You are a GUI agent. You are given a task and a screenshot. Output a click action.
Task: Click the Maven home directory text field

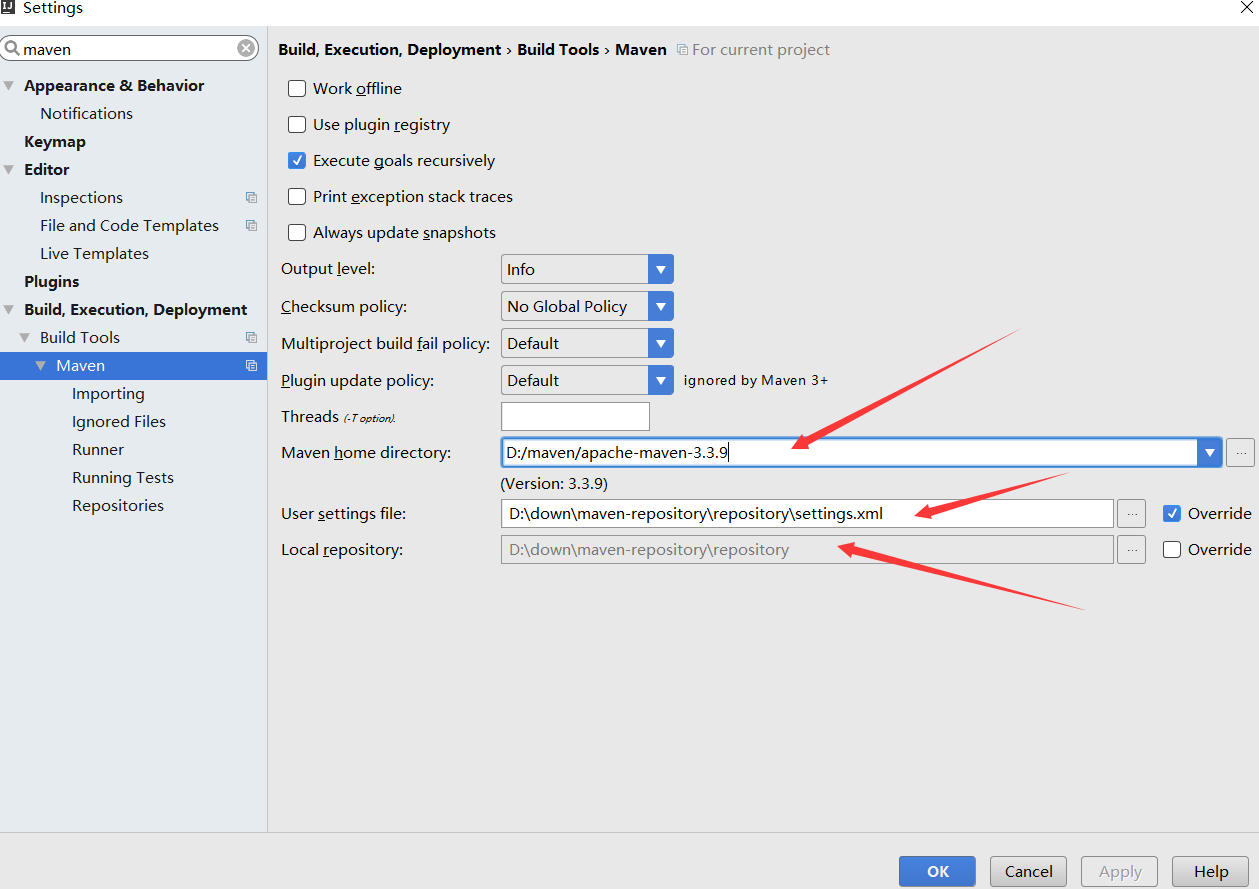point(849,453)
